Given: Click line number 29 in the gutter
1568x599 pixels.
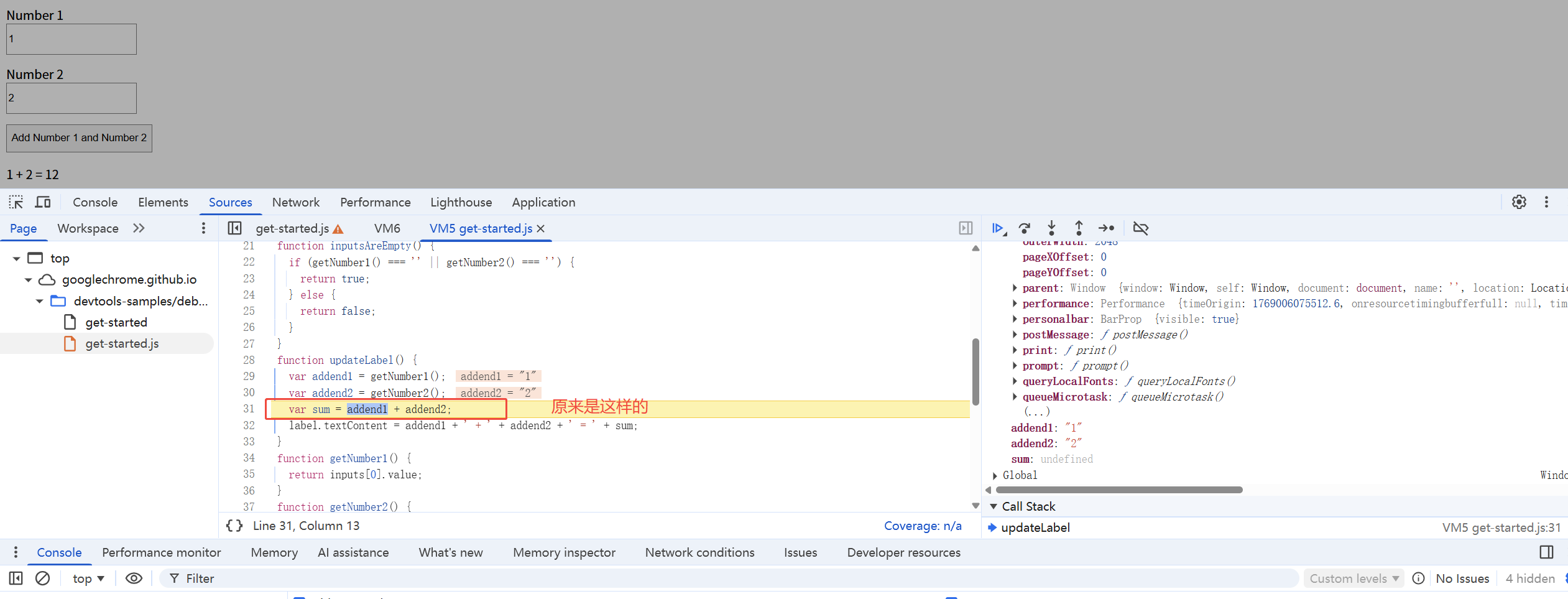Looking at the screenshot, I should point(249,376).
